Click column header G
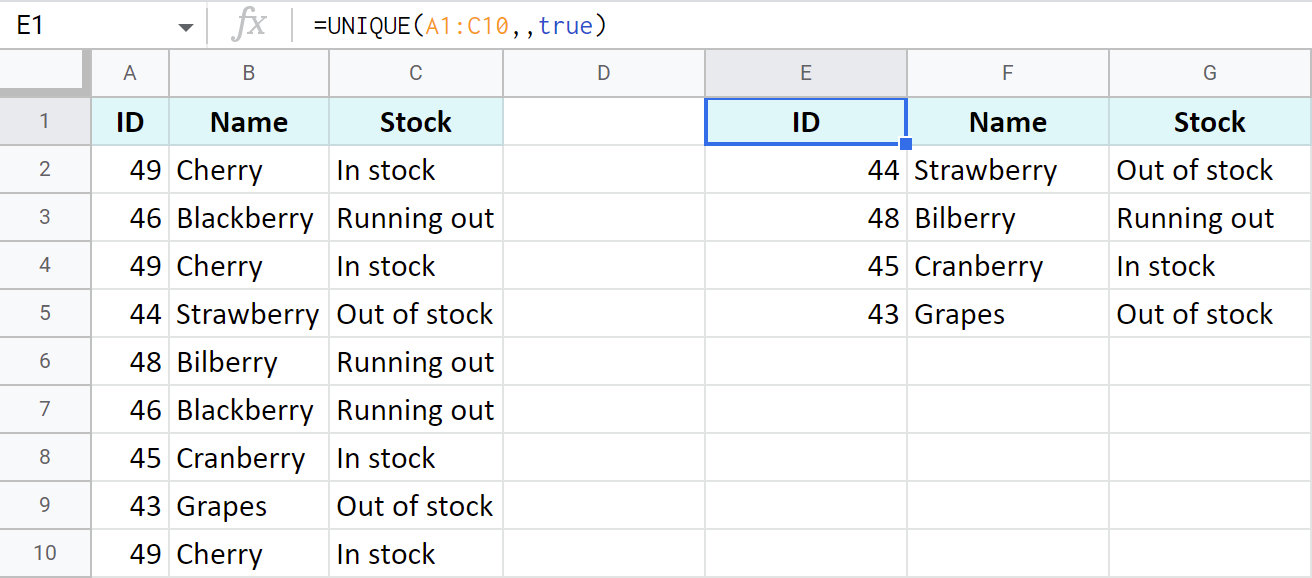 (1209, 72)
